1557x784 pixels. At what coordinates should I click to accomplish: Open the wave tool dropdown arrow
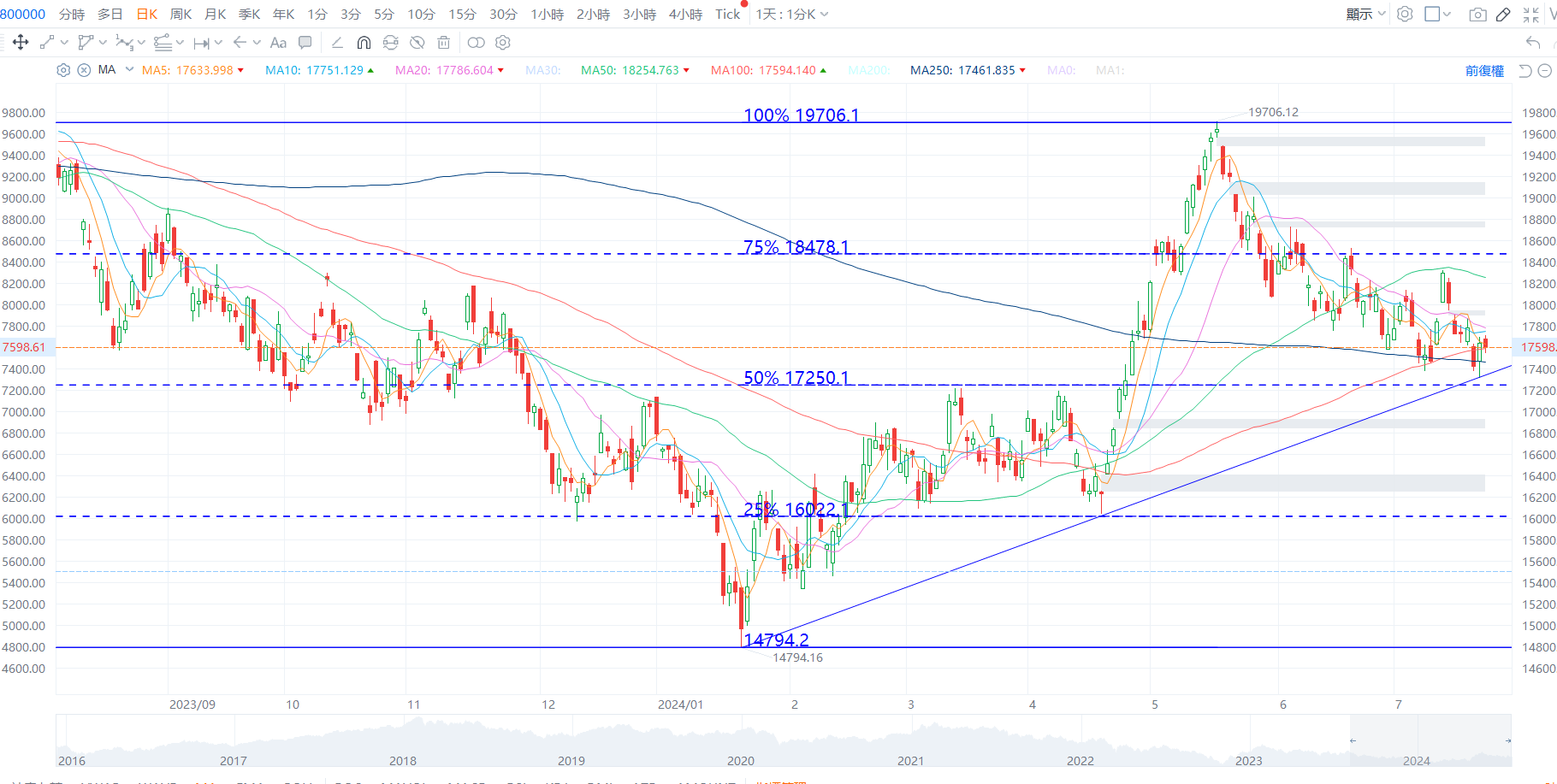(x=141, y=42)
